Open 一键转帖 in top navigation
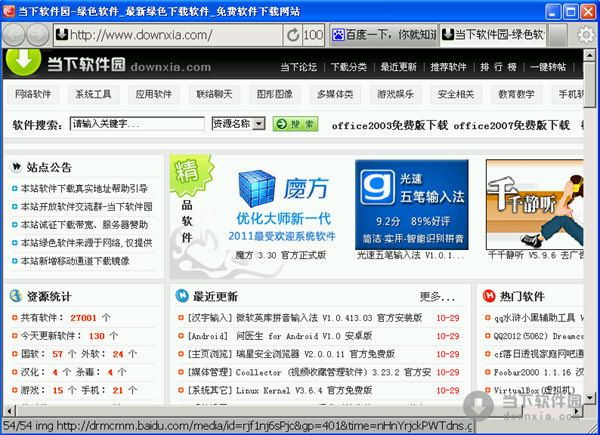 coord(548,67)
